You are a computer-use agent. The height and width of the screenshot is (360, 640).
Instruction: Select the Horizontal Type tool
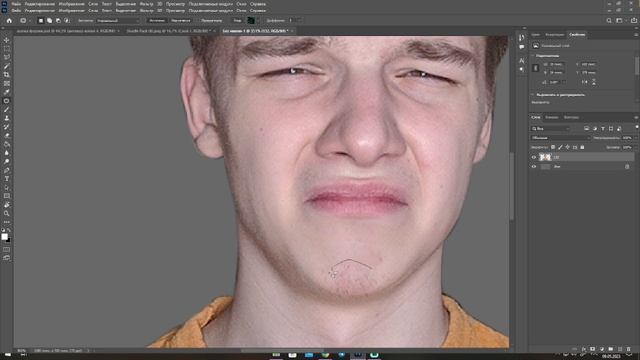click(x=7, y=179)
